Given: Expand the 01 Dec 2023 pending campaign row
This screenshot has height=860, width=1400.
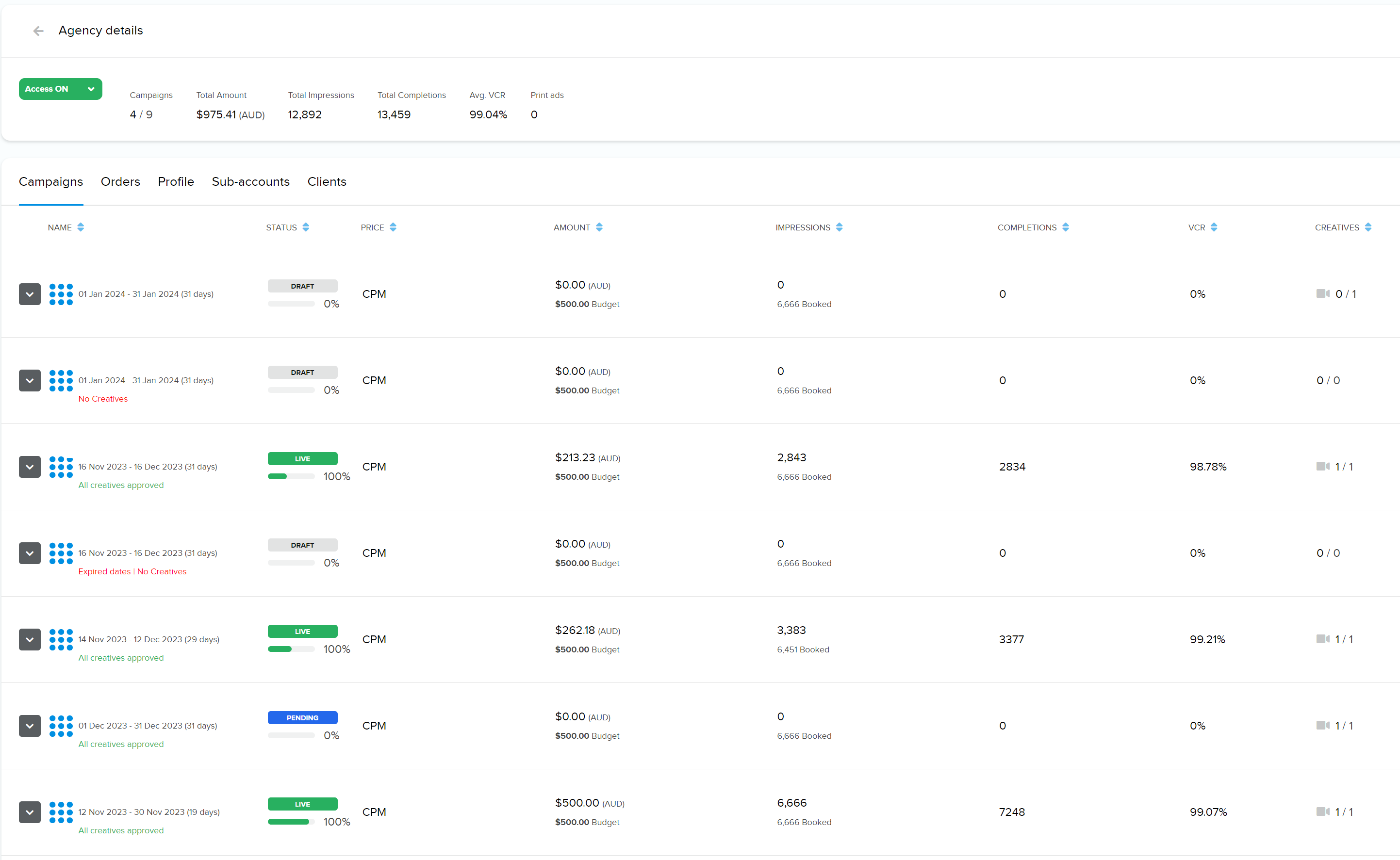Looking at the screenshot, I should point(30,726).
